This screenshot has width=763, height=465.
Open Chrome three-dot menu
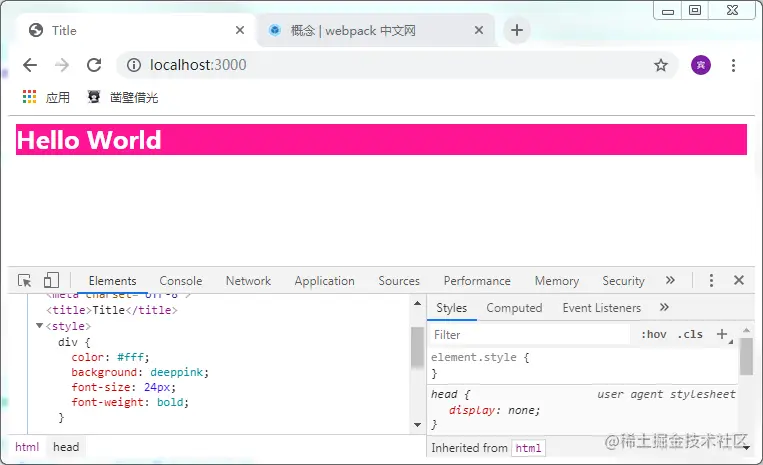(733, 65)
